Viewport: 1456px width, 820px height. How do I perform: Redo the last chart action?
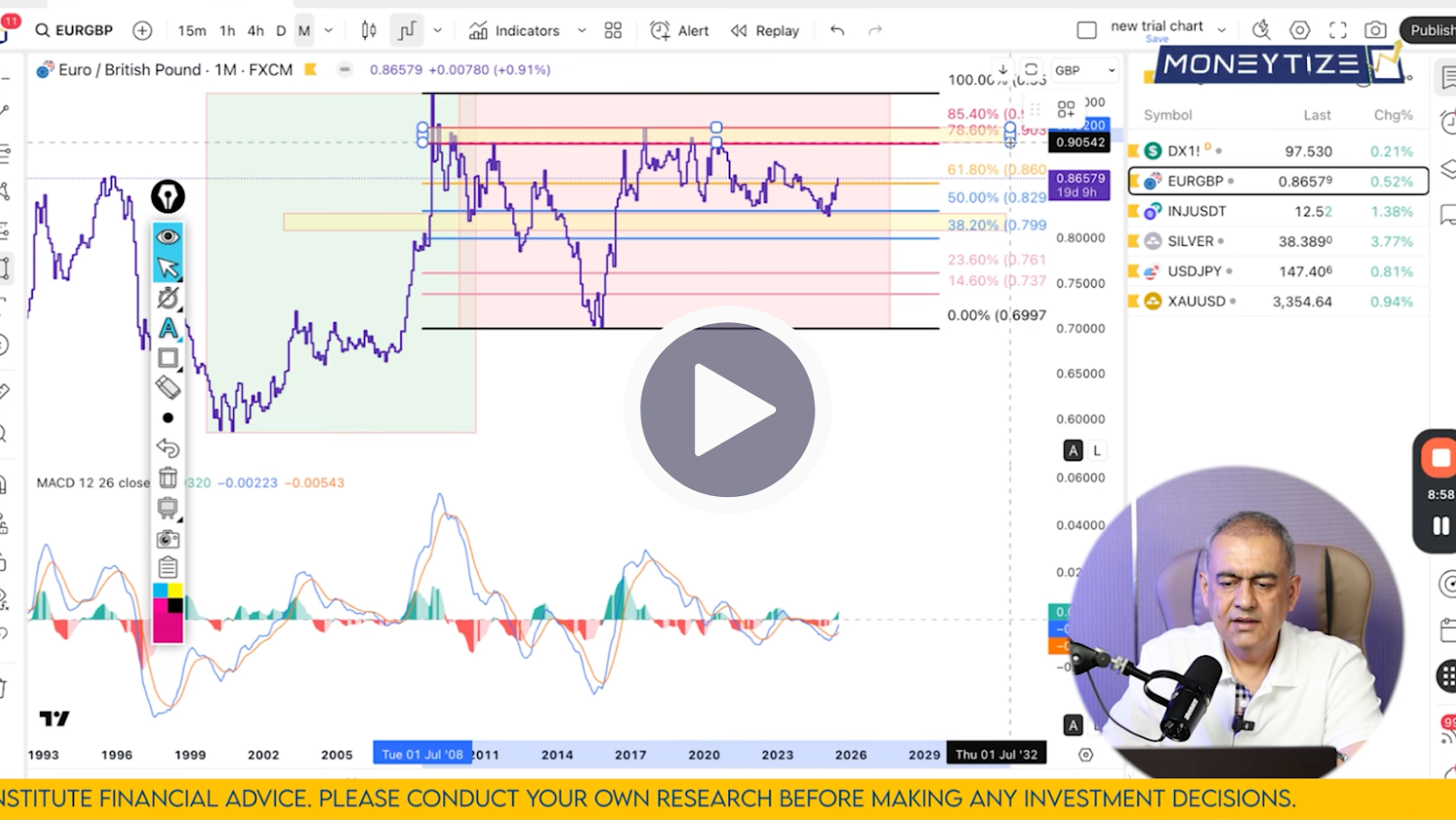[x=875, y=30]
